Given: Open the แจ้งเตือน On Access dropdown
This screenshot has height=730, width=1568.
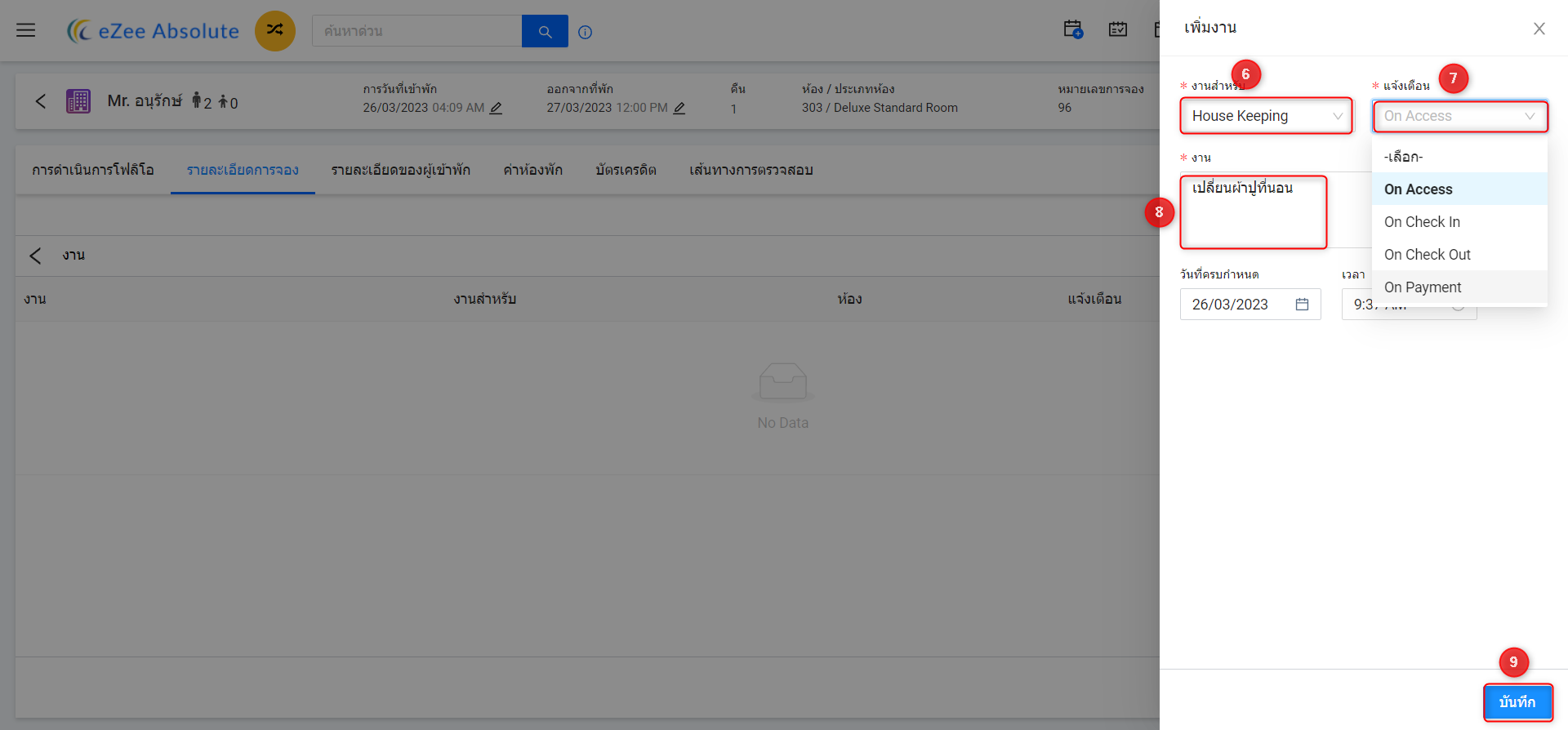Looking at the screenshot, I should pos(1460,116).
